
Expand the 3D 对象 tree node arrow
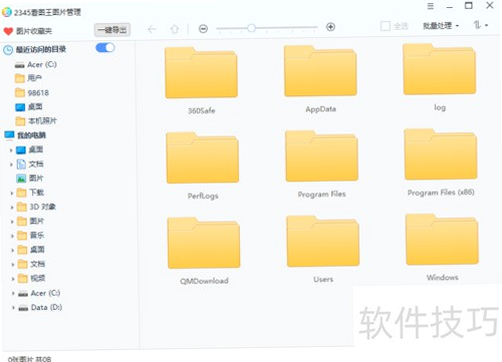click(x=12, y=207)
